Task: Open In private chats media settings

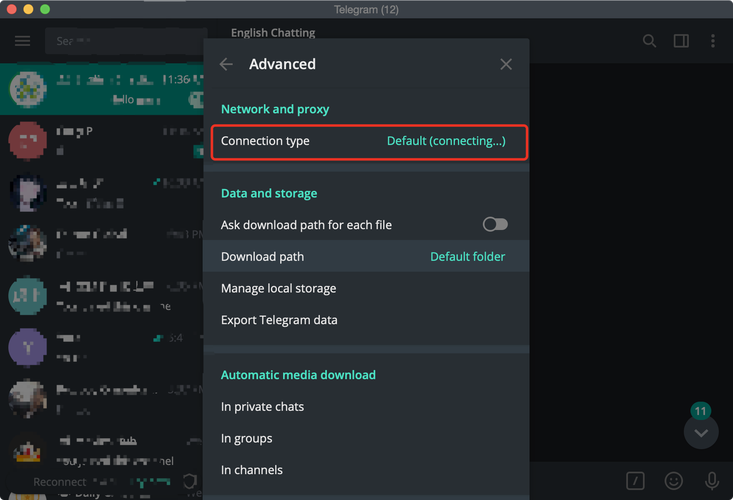Action: [x=366, y=407]
